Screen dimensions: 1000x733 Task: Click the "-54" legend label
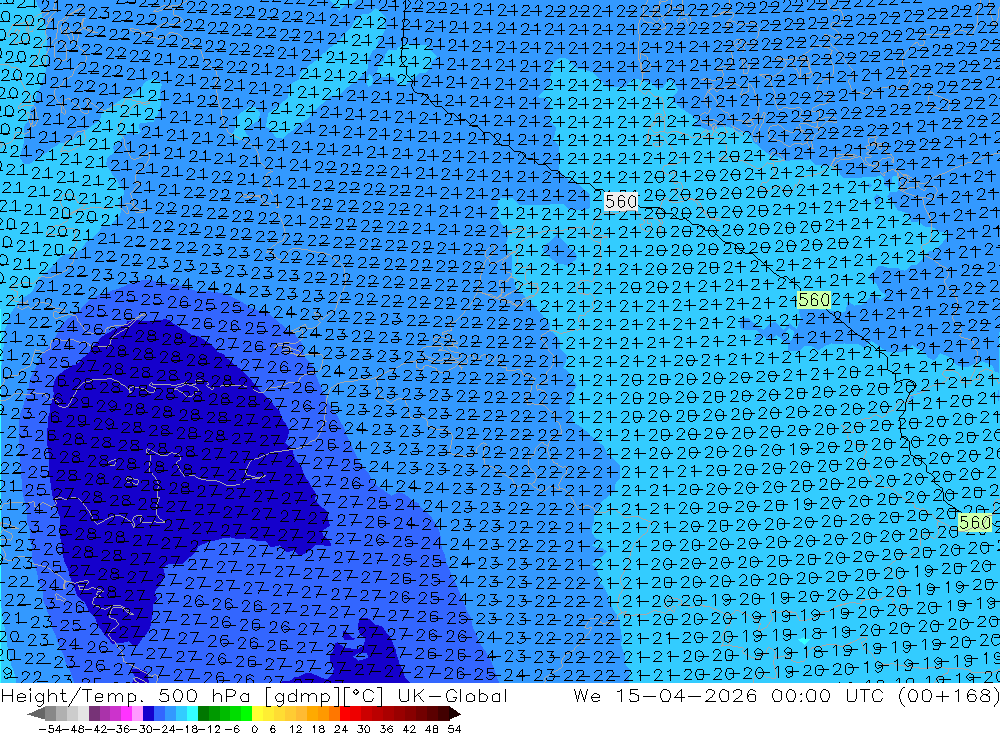click(x=50, y=729)
